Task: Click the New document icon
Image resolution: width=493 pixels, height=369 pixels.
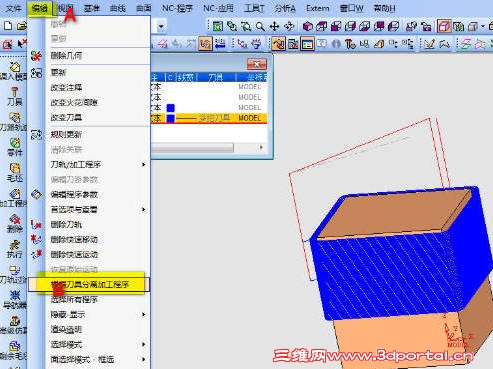Action: 8,26
